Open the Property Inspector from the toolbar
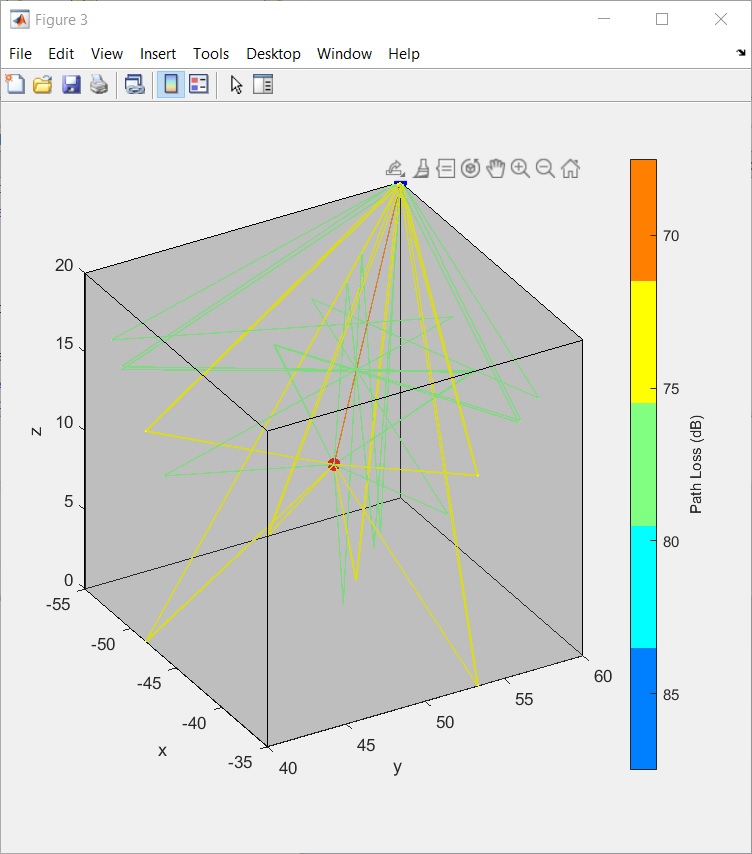The image size is (752, 854). point(263,85)
